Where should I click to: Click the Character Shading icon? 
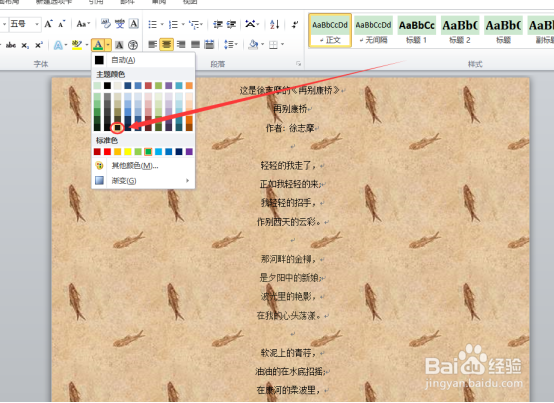point(119,45)
